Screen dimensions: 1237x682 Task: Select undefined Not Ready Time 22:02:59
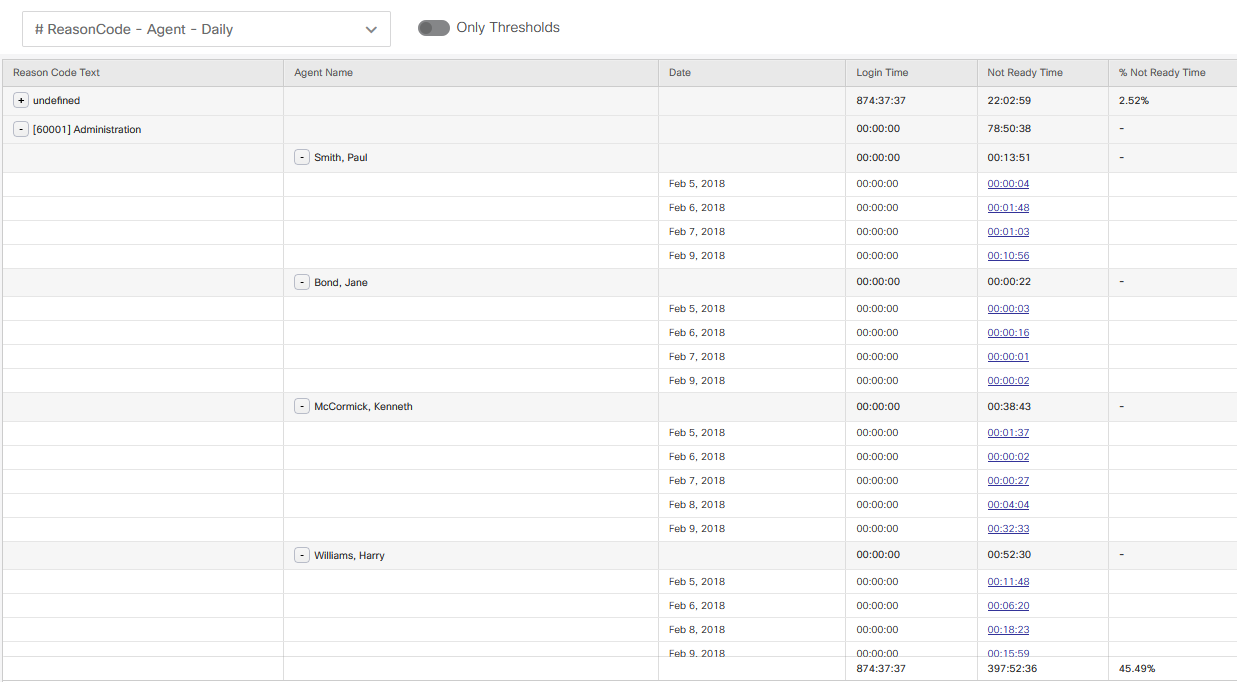pos(1009,101)
